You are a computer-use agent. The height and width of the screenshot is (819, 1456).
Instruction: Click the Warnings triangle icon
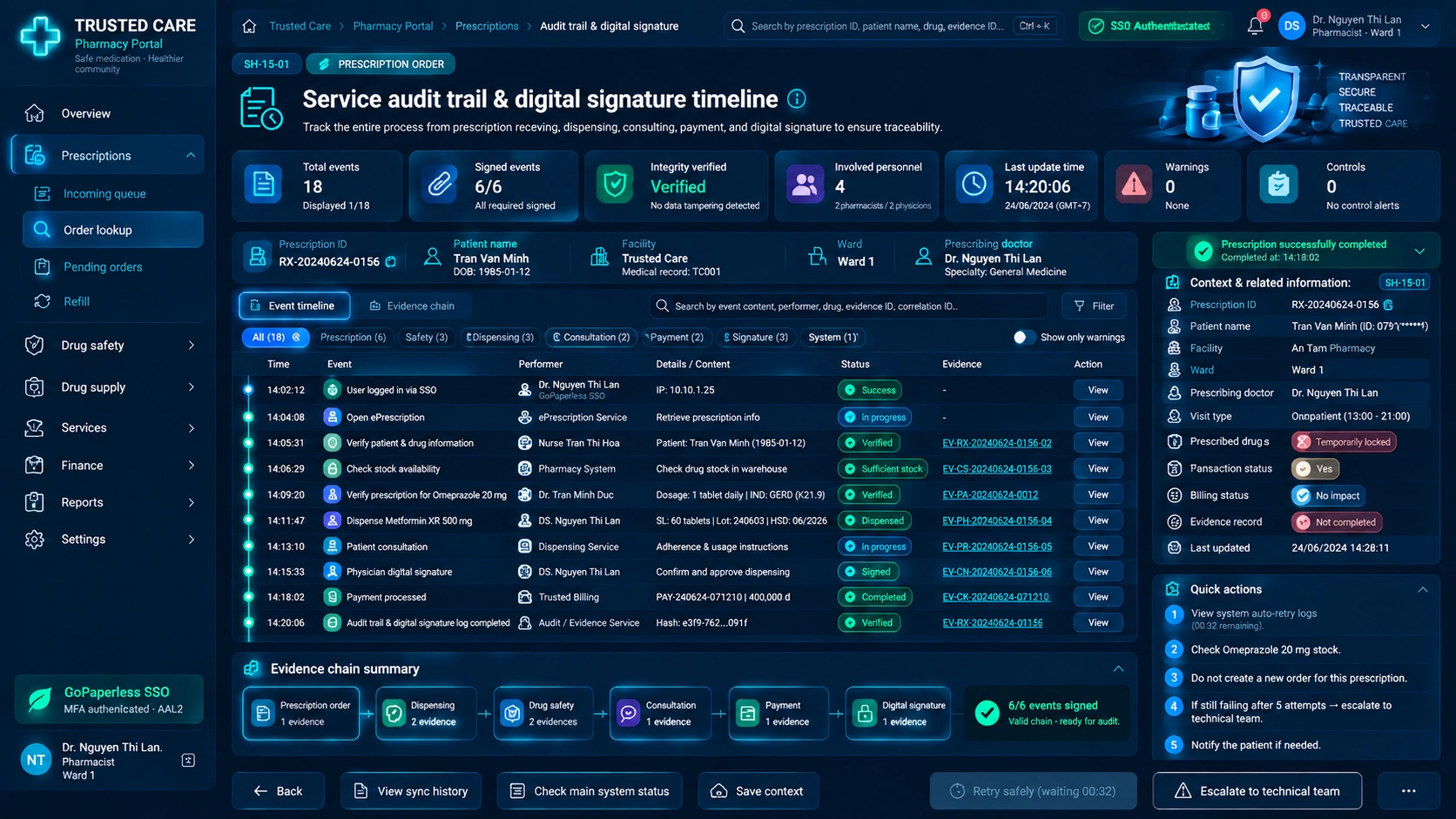point(1134,185)
